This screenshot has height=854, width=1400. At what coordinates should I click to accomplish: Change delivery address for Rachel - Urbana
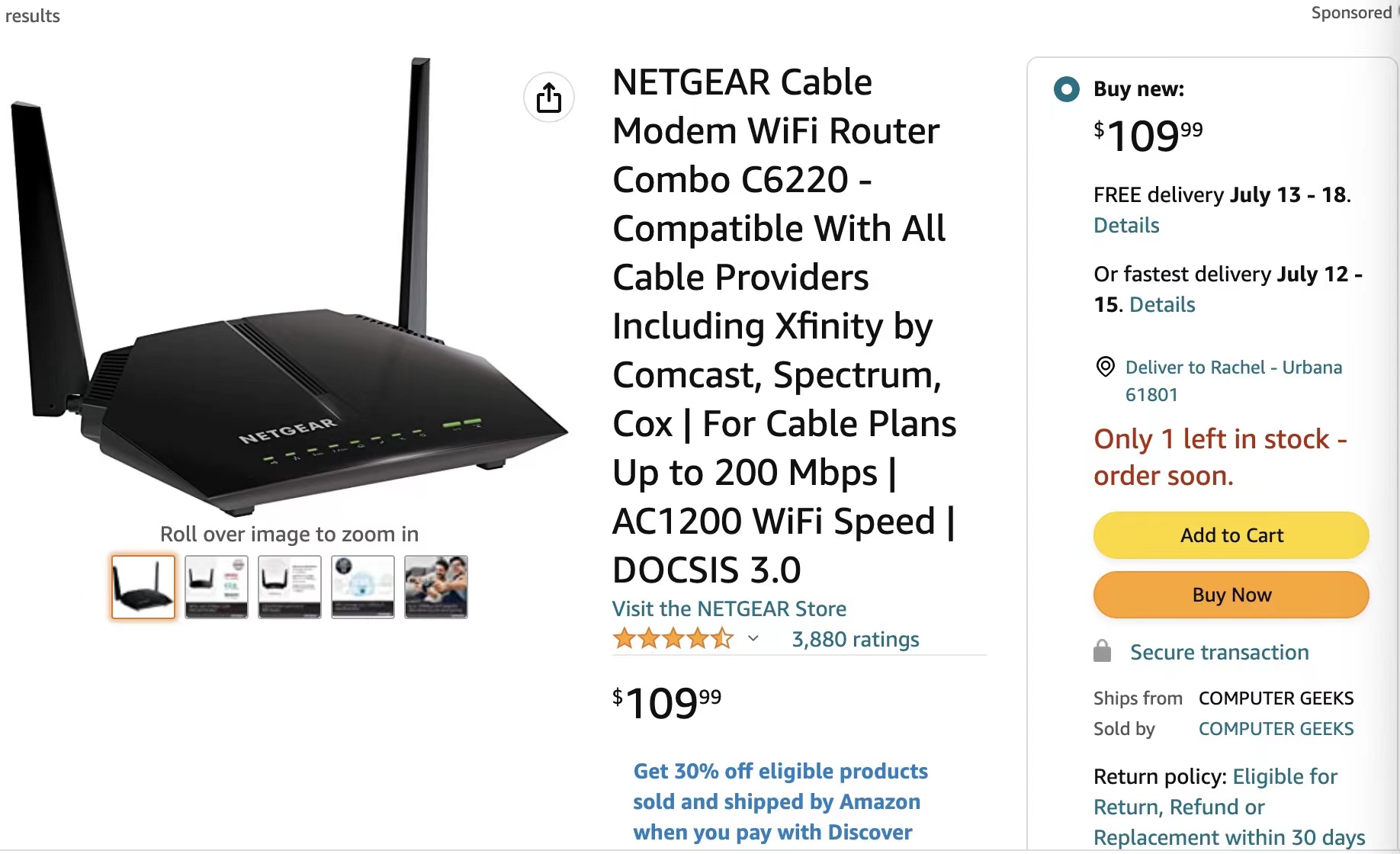coord(1233,380)
